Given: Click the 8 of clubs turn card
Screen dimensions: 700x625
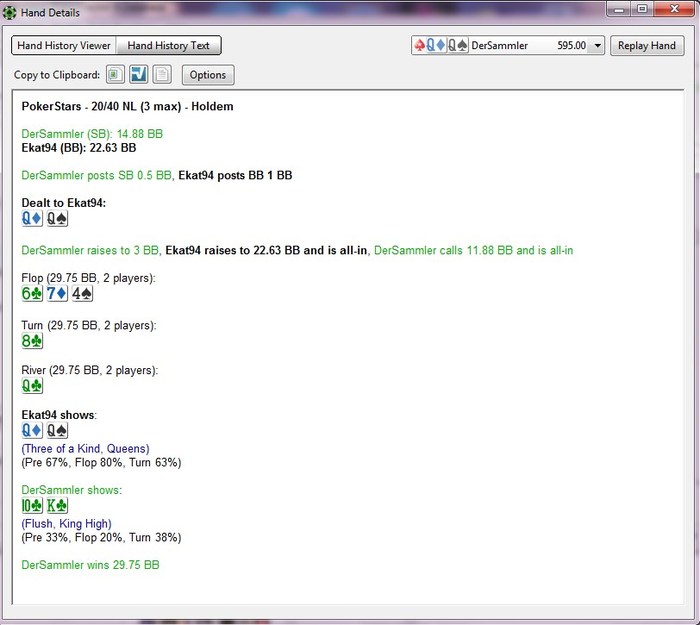Looking at the screenshot, I should click(32, 341).
